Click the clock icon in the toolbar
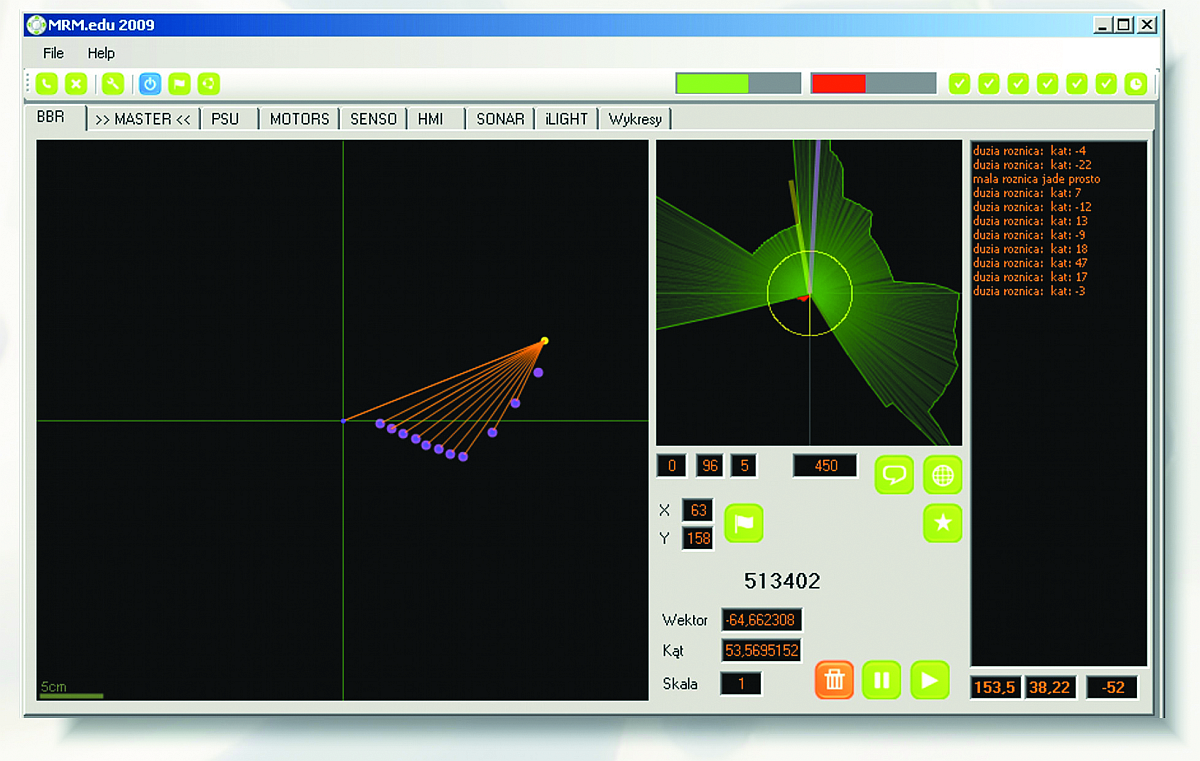This screenshot has width=1200, height=761. point(1135,84)
